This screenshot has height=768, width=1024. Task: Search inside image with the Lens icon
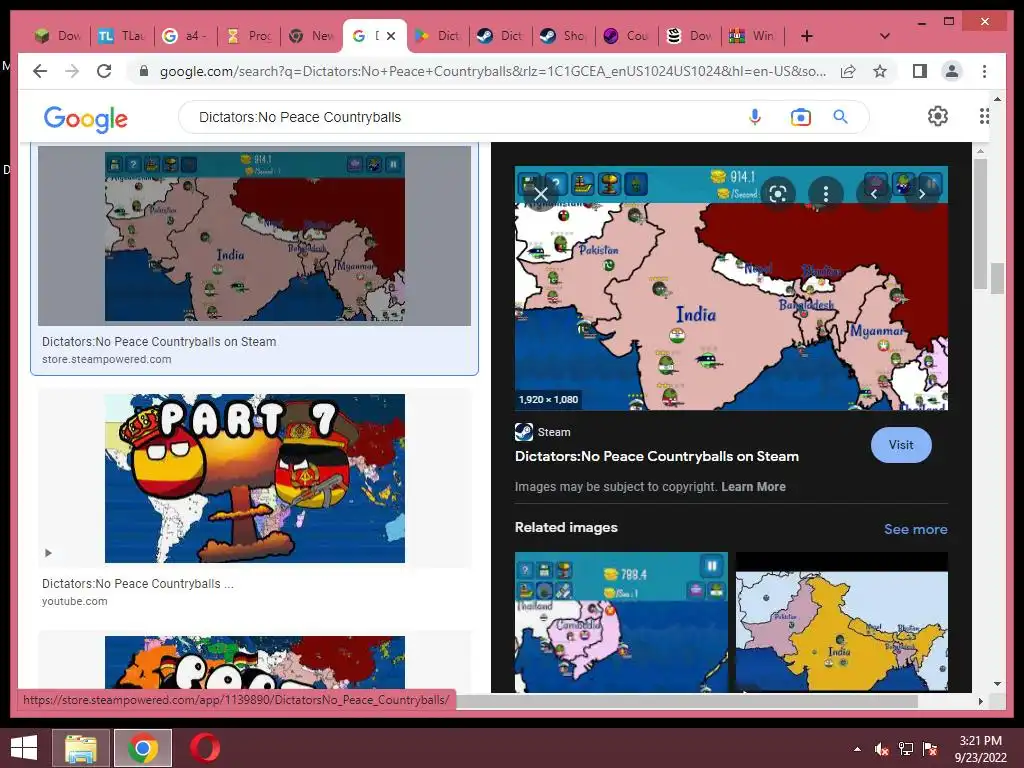click(x=777, y=194)
